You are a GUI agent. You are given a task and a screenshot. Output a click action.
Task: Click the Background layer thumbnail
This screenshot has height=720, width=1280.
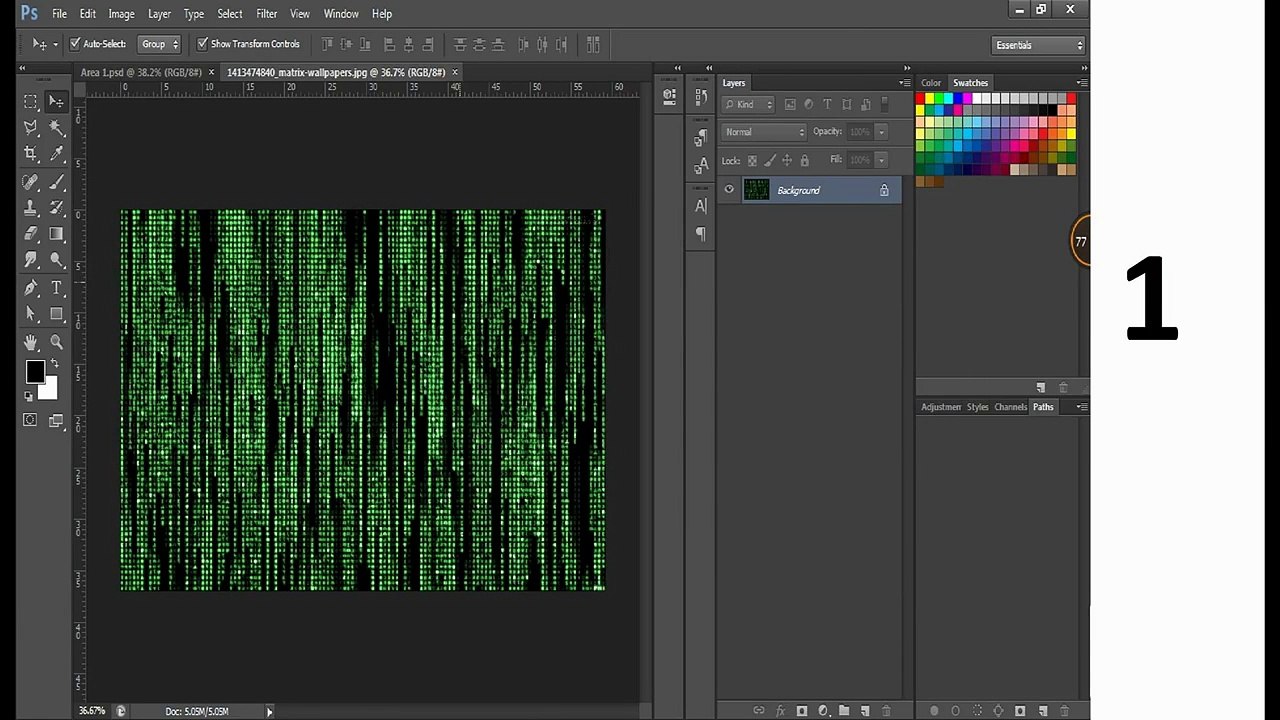click(756, 190)
